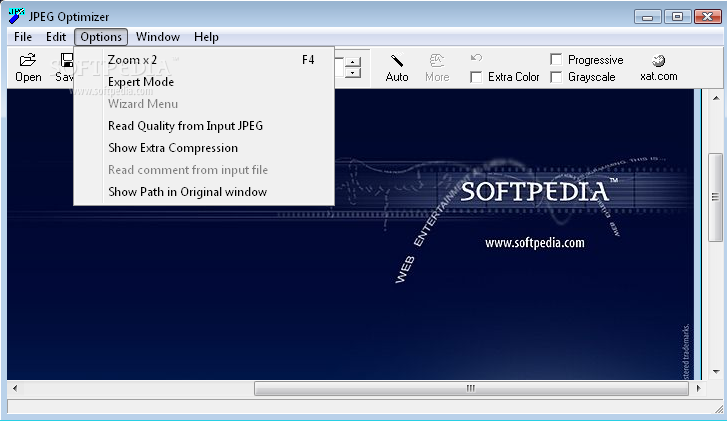Click the JPEG Optimizer title bar icon
The height and width of the screenshot is (421, 727).
16,16
